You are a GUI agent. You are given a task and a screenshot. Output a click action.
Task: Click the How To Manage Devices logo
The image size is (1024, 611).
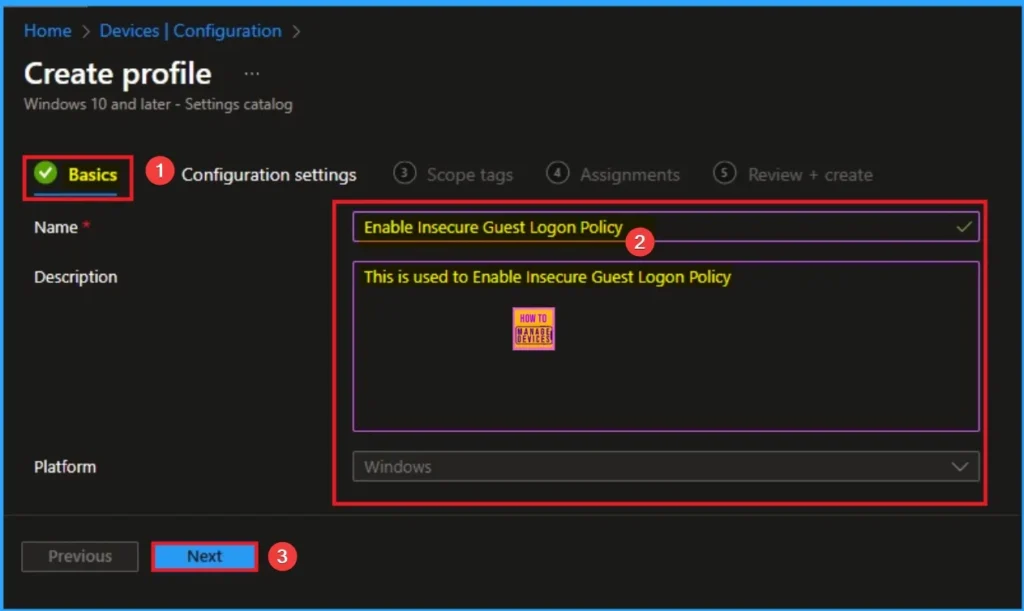pos(533,328)
